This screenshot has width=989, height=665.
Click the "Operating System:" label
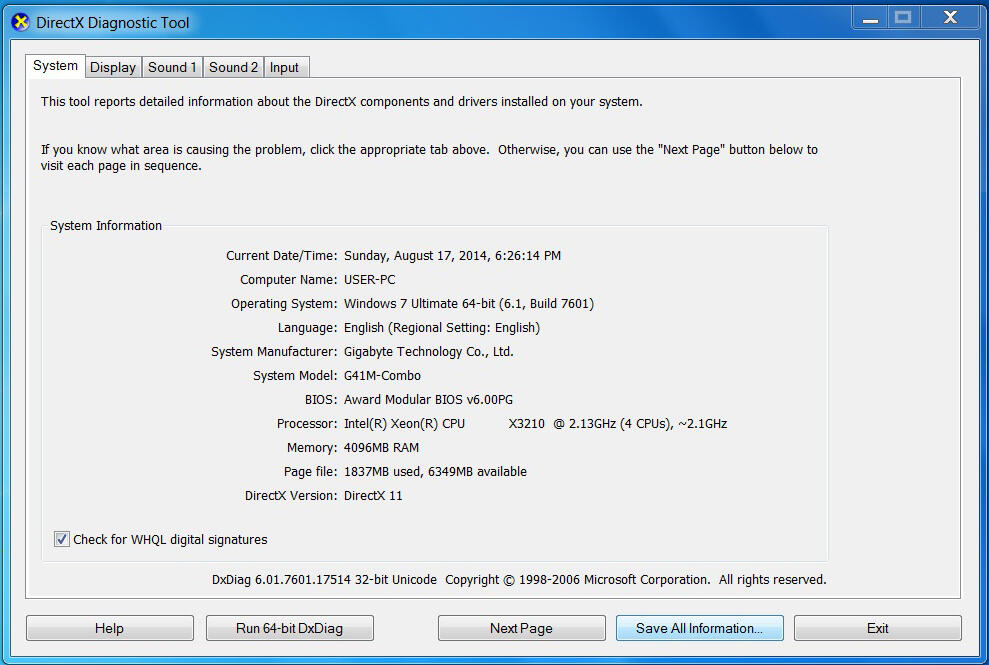coord(284,303)
